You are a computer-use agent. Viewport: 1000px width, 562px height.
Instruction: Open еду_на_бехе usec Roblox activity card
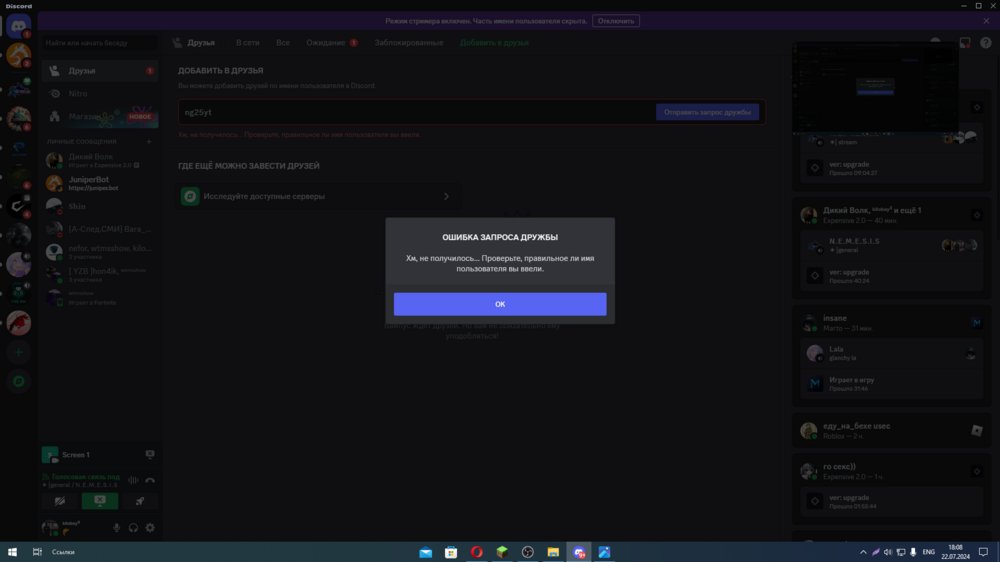pyautogui.click(x=892, y=431)
